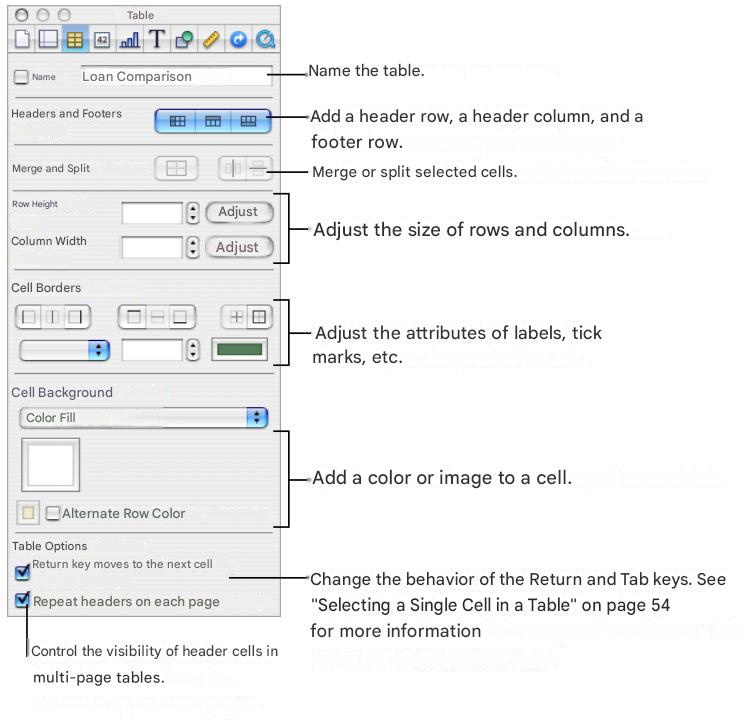Open the green border color well
Viewport: 748px width, 722px height.
coord(239,349)
